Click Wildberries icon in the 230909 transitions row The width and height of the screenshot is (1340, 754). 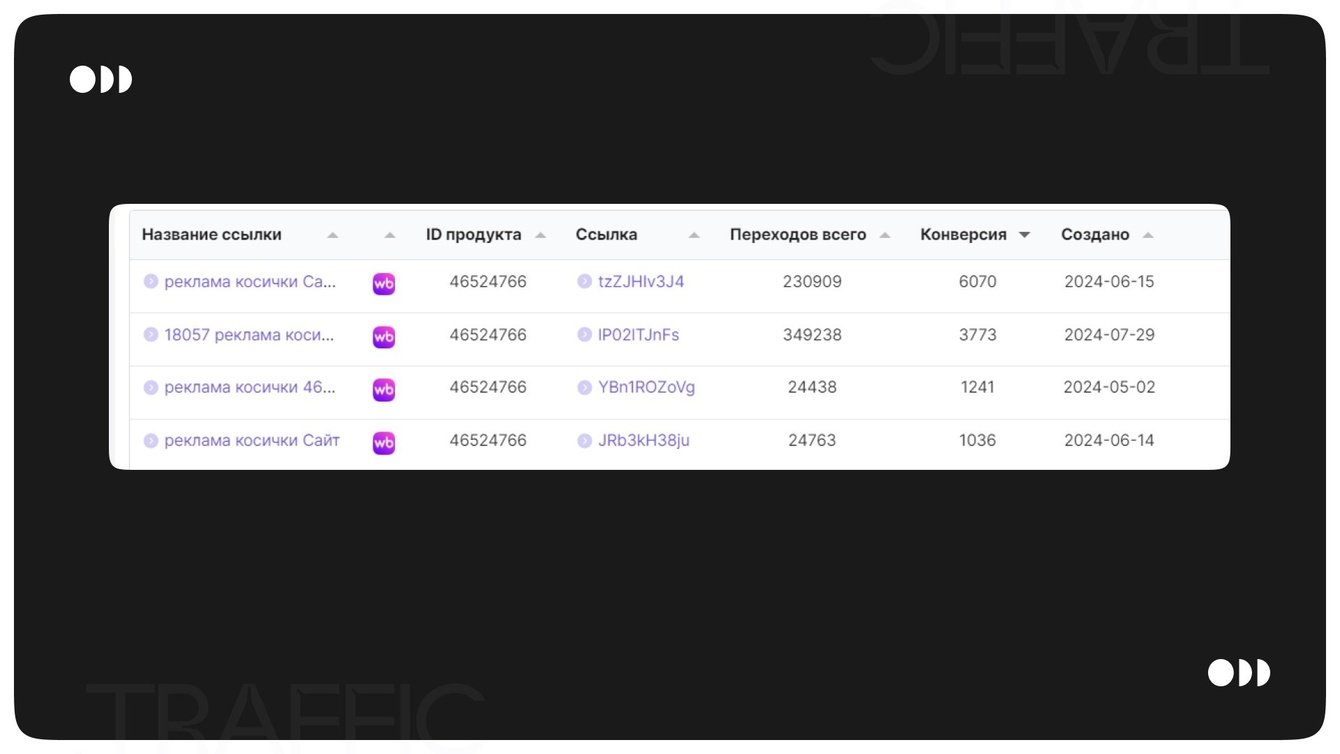384,284
